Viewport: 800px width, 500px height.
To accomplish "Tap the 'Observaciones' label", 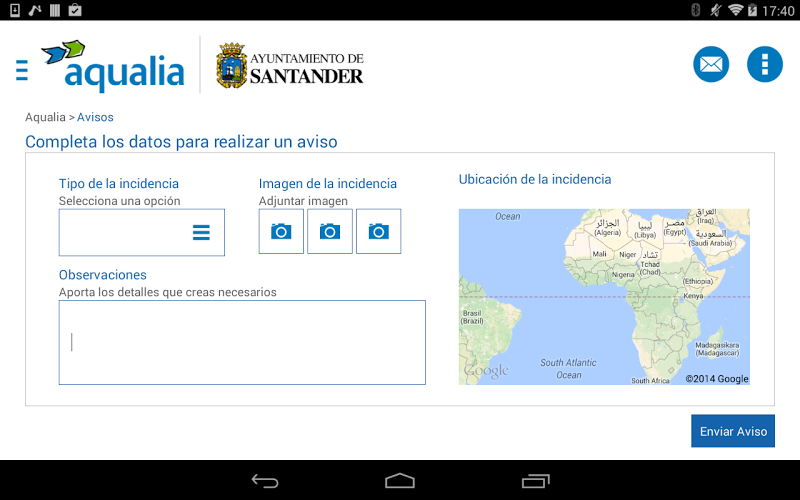I will 103,275.
